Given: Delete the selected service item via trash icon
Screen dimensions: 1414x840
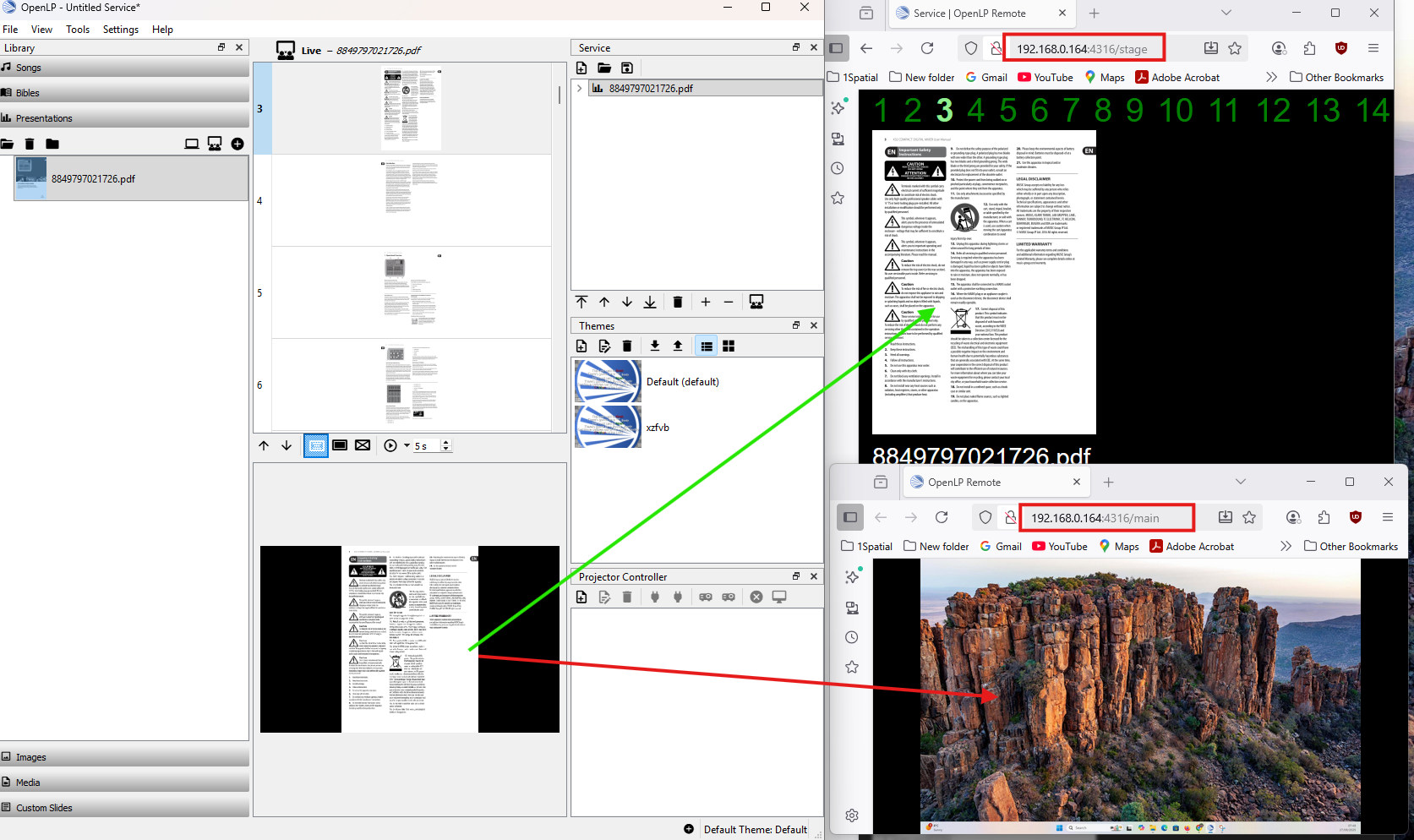Looking at the screenshot, I should (677, 302).
